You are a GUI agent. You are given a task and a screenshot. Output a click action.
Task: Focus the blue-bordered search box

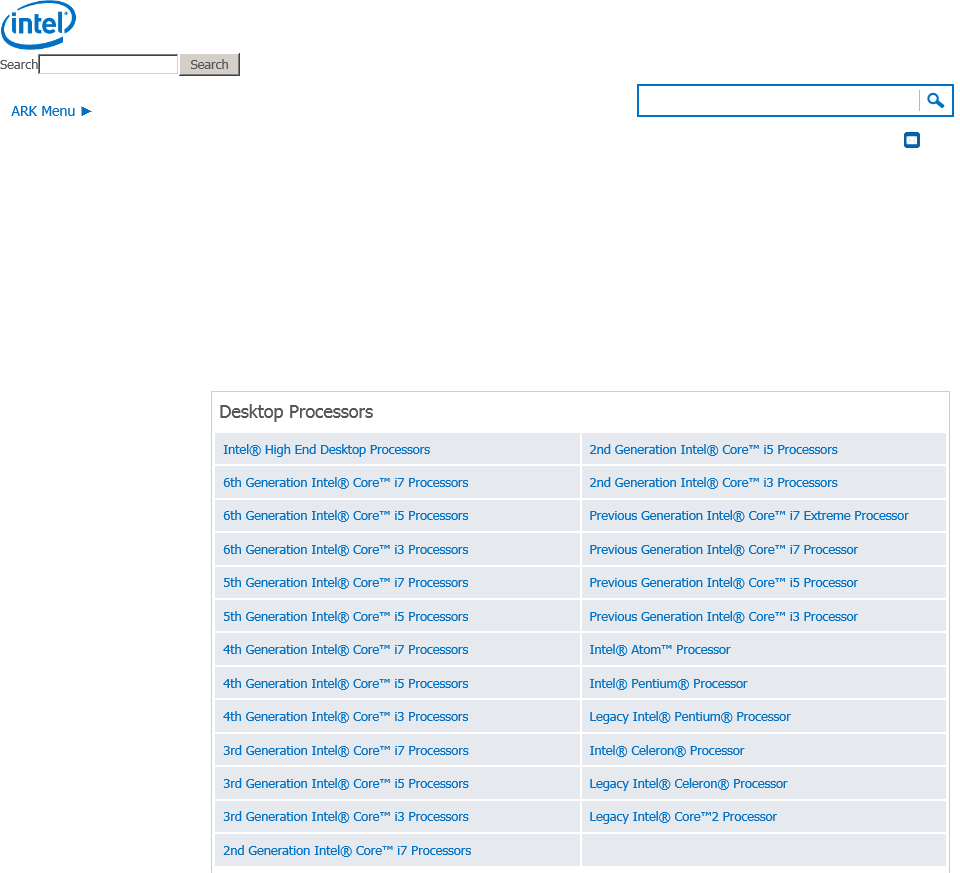[778, 100]
